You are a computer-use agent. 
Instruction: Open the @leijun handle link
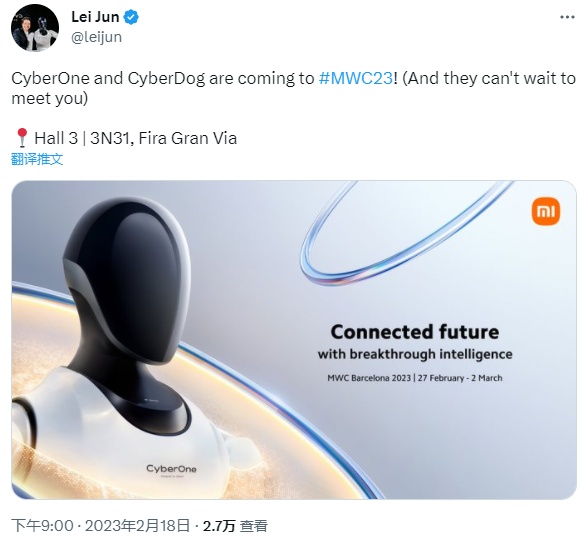(96, 37)
